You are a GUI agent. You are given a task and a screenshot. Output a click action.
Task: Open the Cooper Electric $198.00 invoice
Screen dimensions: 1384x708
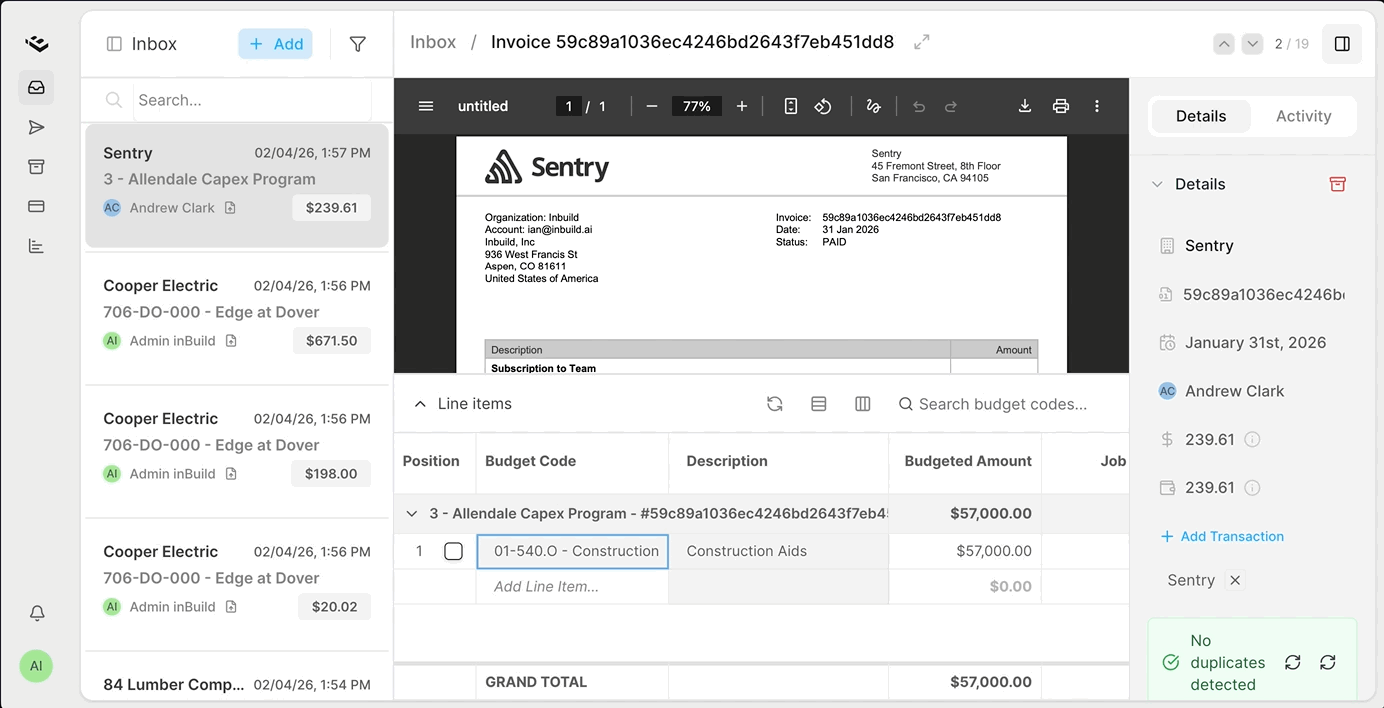point(237,451)
